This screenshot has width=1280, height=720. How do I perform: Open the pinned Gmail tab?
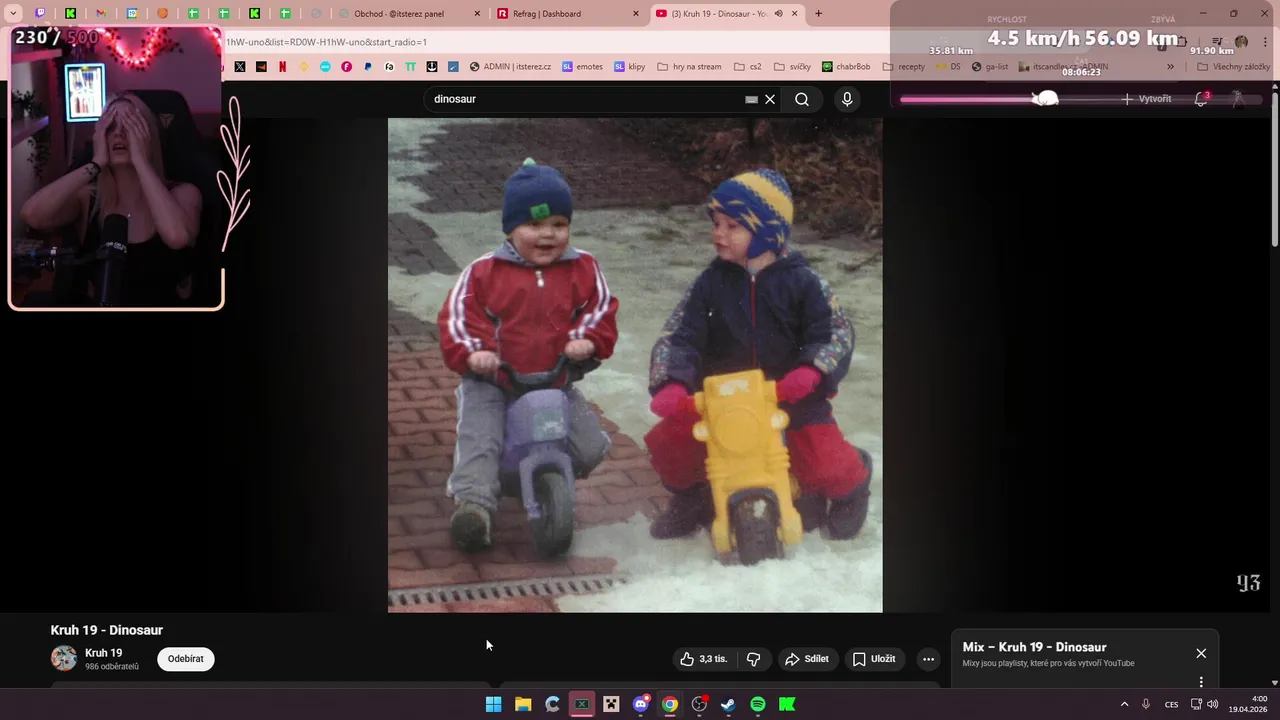click(x=101, y=14)
